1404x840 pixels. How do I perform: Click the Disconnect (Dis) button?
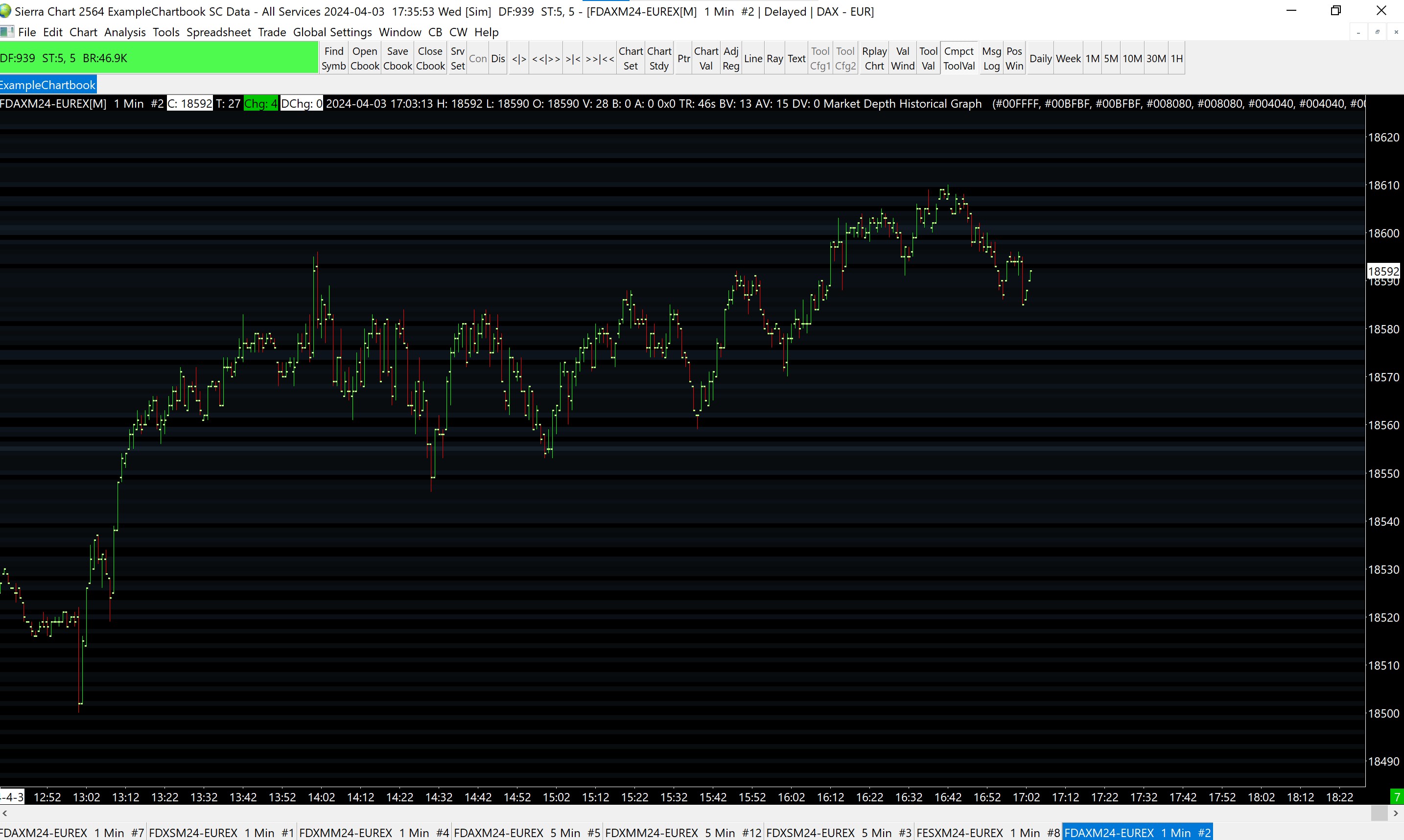498,58
